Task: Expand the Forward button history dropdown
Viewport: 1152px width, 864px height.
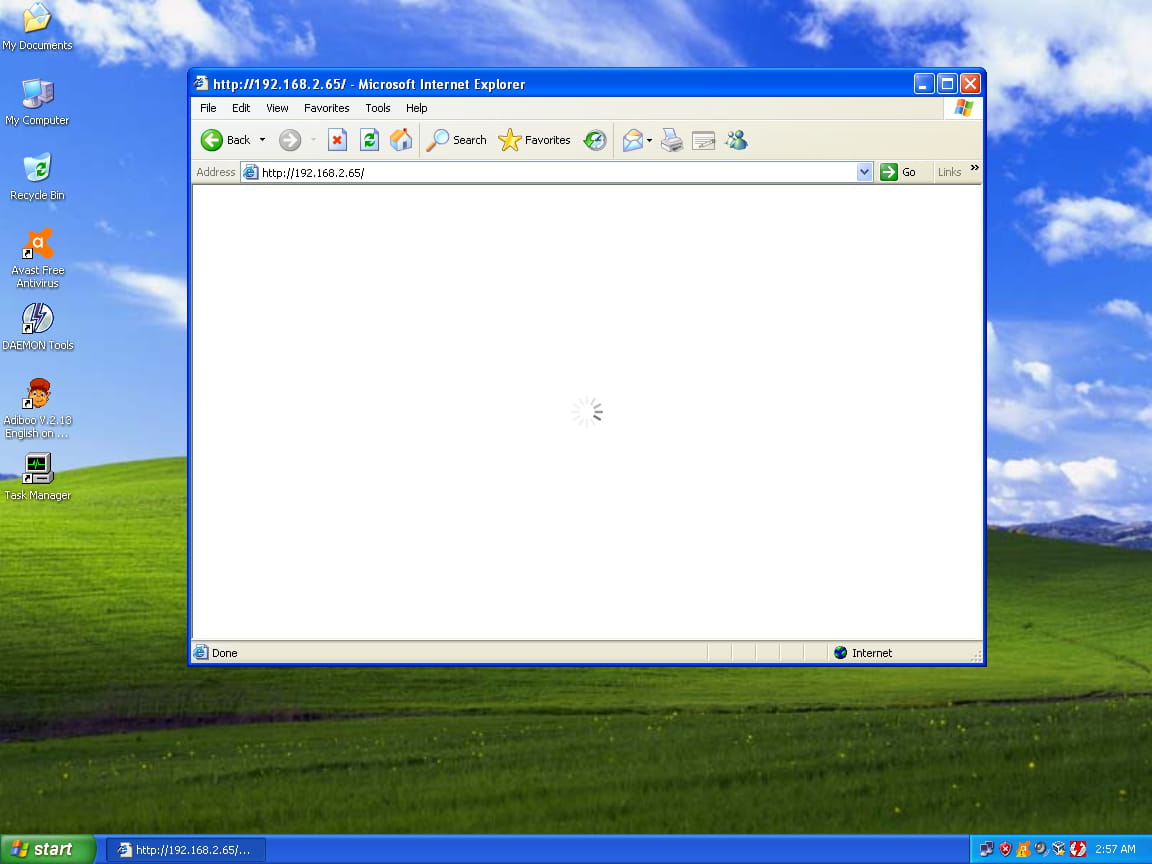Action: (313, 140)
